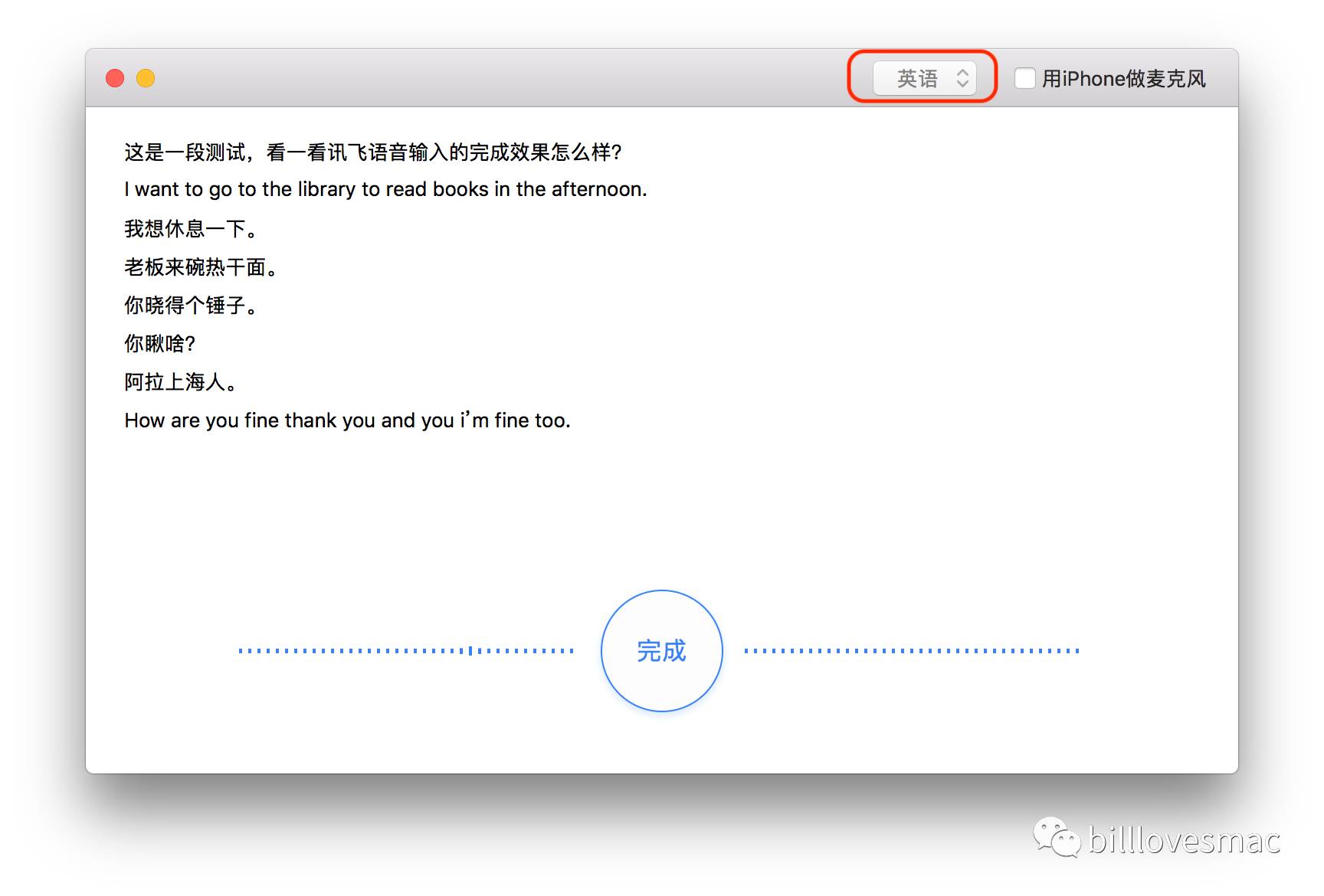The height and width of the screenshot is (896, 1324).
Task: Click the yellow minimize window button
Action: tap(146, 78)
